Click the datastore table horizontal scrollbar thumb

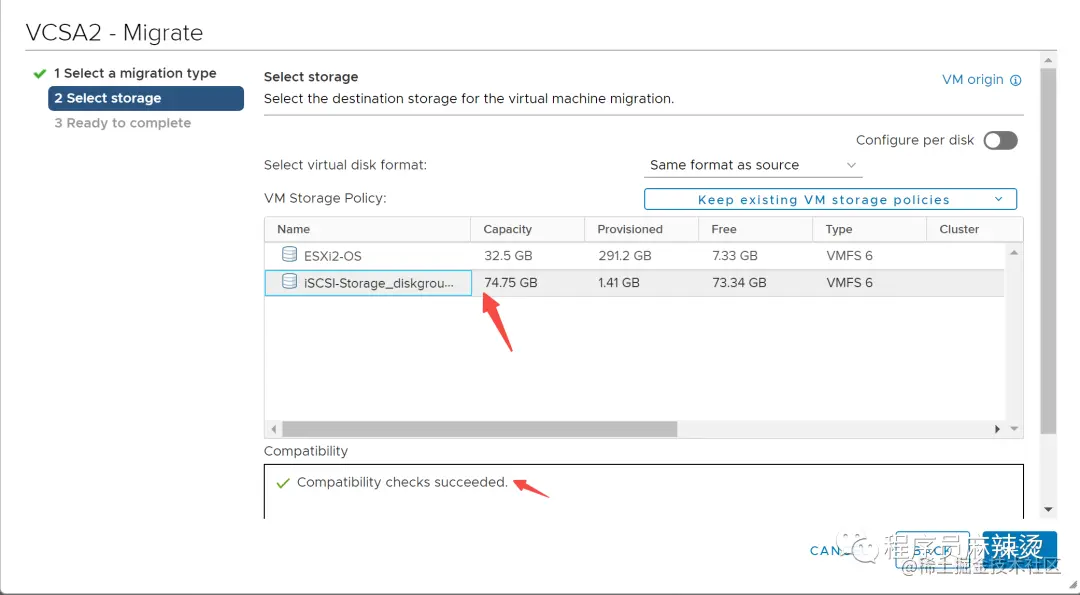pos(480,429)
